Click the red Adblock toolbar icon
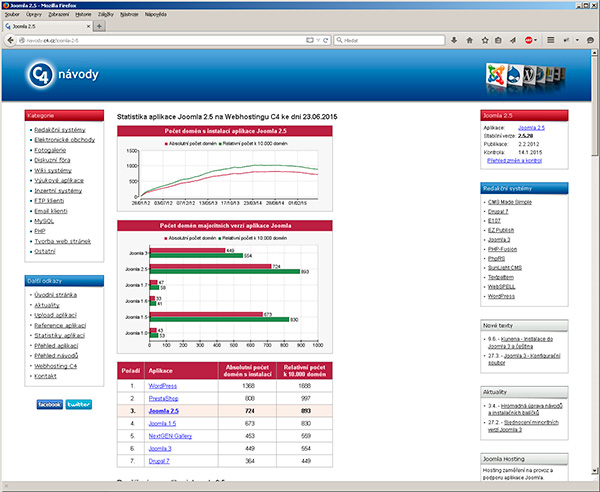The image size is (600, 492). 527,39
